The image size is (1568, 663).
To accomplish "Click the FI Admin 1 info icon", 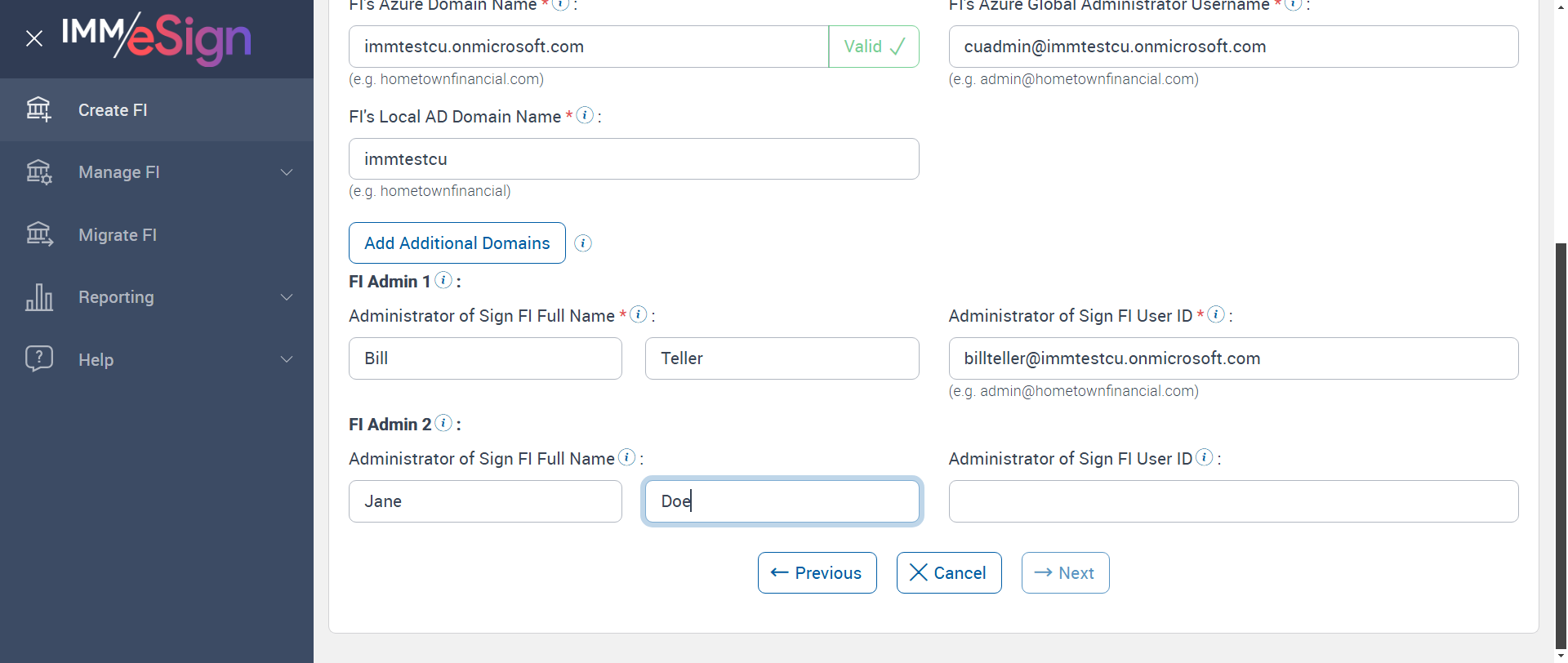I will click(443, 281).
